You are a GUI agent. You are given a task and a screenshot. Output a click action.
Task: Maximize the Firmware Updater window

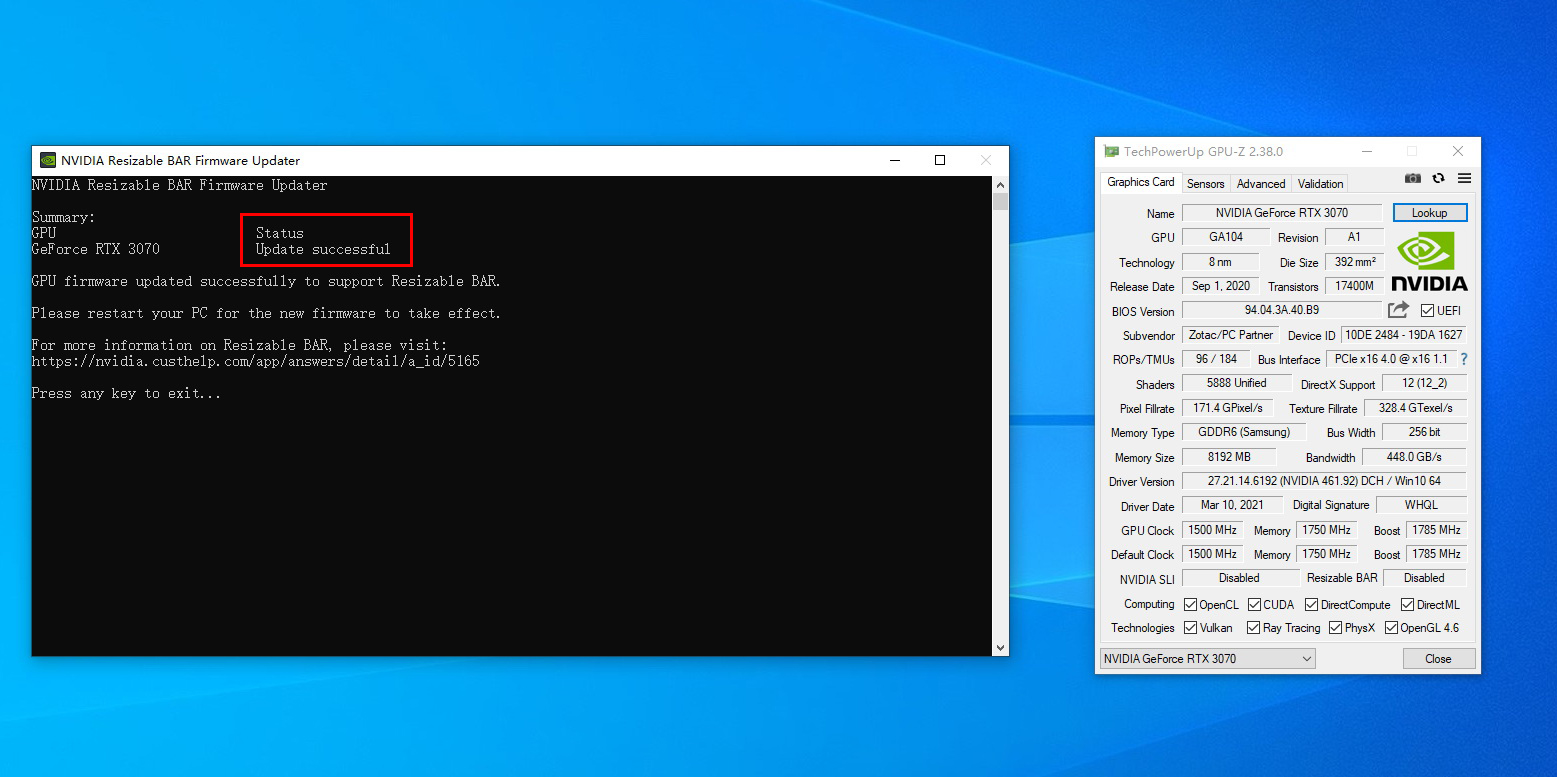[940, 160]
